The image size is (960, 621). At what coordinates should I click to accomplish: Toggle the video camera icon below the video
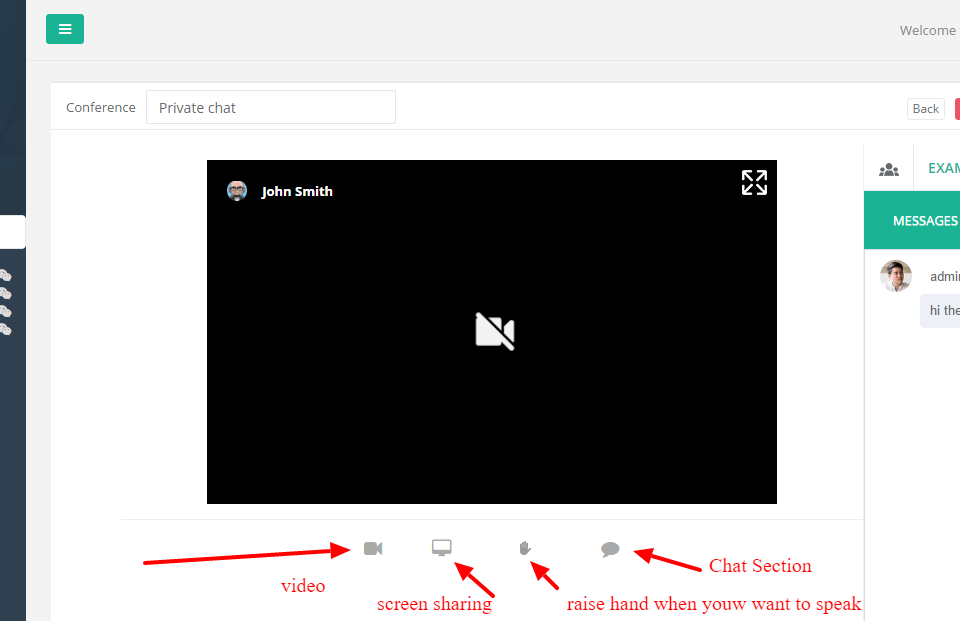pos(373,548)
